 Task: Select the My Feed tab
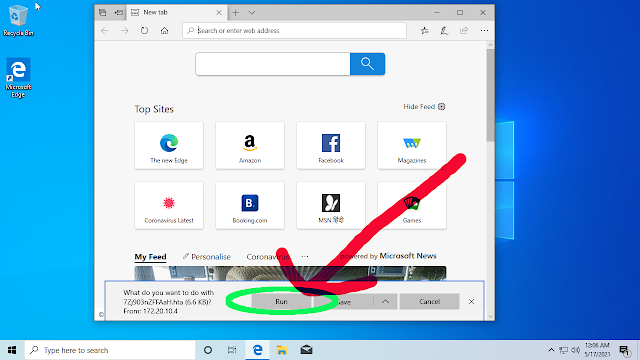click(150, 257)
